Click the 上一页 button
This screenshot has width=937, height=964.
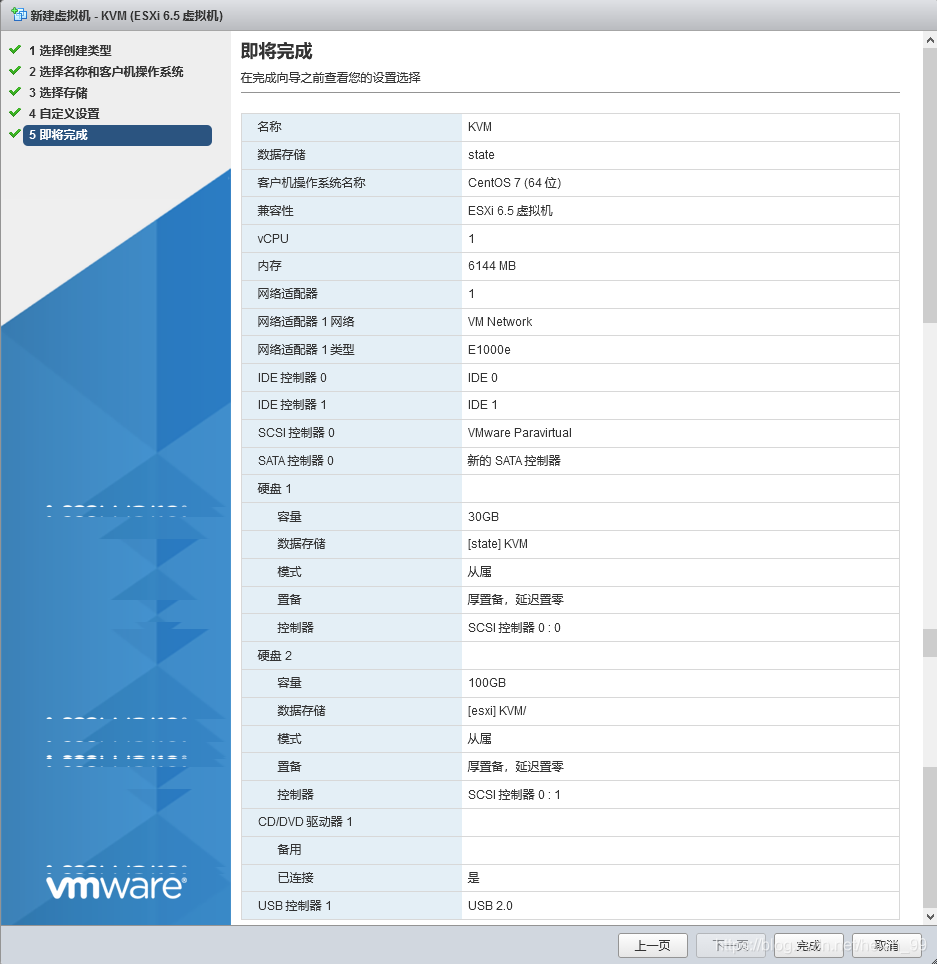[652, 946]
